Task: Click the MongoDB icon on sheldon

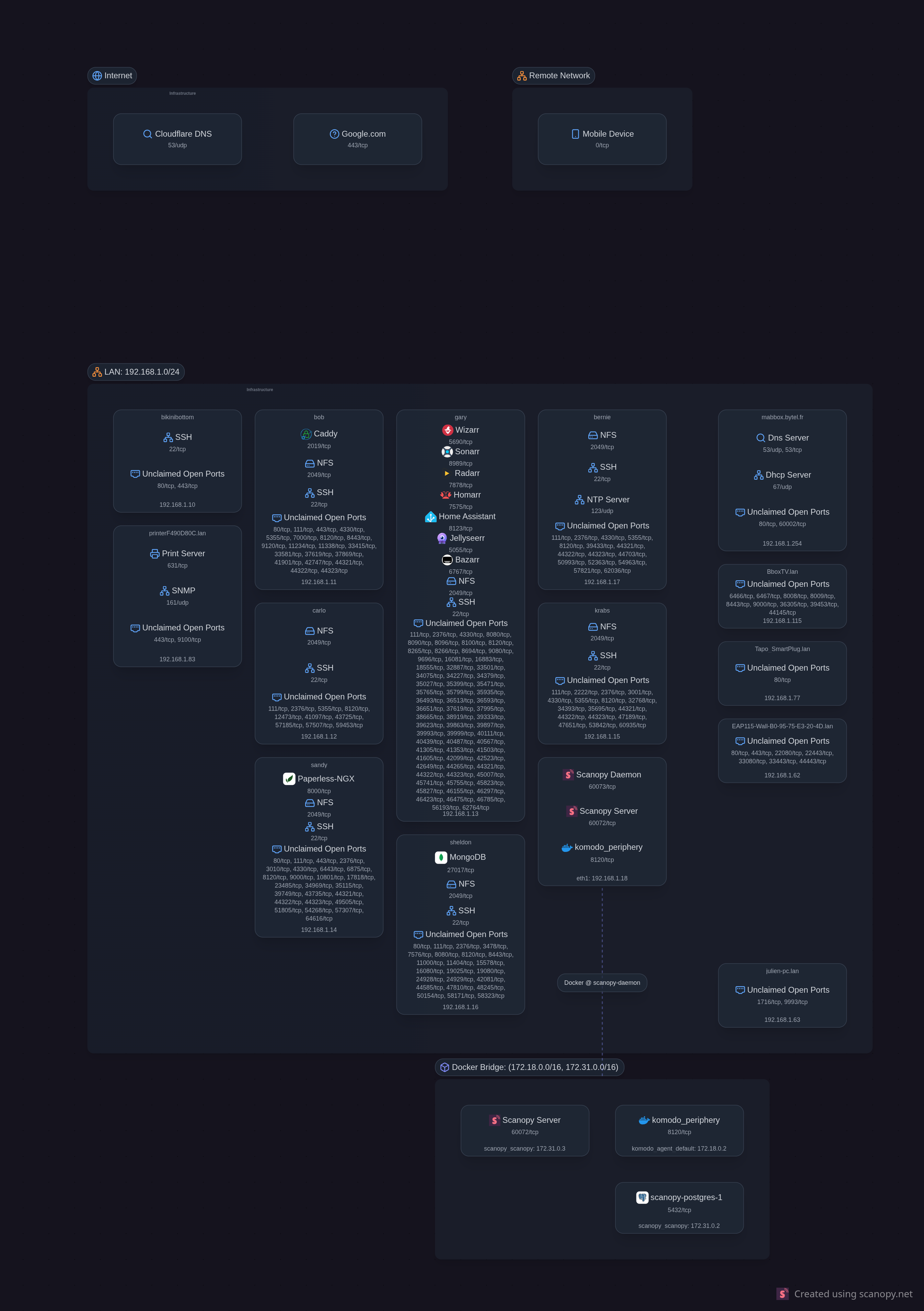Action: tap(441, 857)
